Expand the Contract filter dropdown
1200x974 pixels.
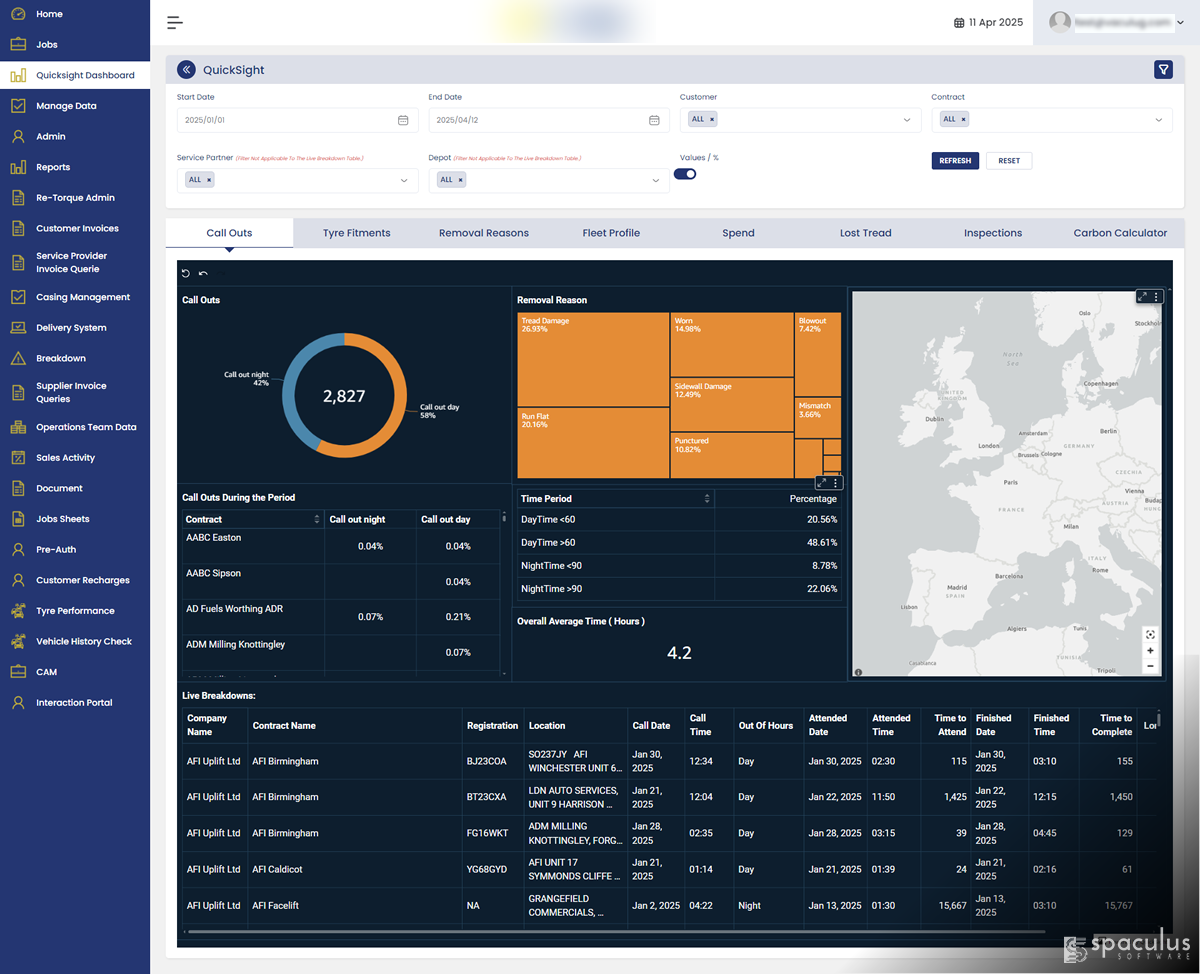(x=1159, y=120)
